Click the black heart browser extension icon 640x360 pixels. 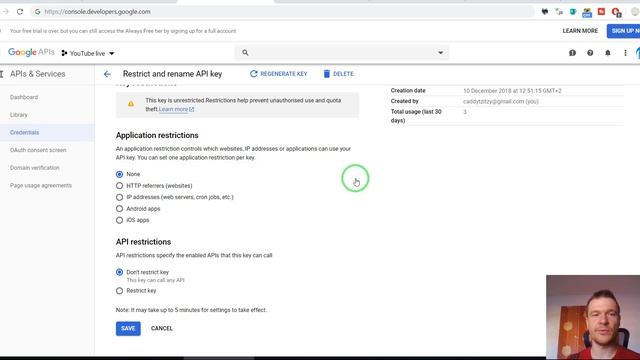pyautogui.click(x=544, y=11)
